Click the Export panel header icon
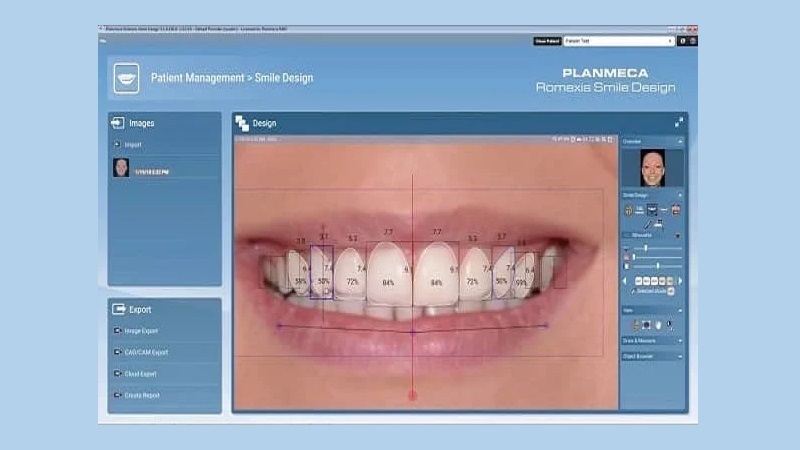Screen dimensions: 800x450 click(x=117, y=309)
